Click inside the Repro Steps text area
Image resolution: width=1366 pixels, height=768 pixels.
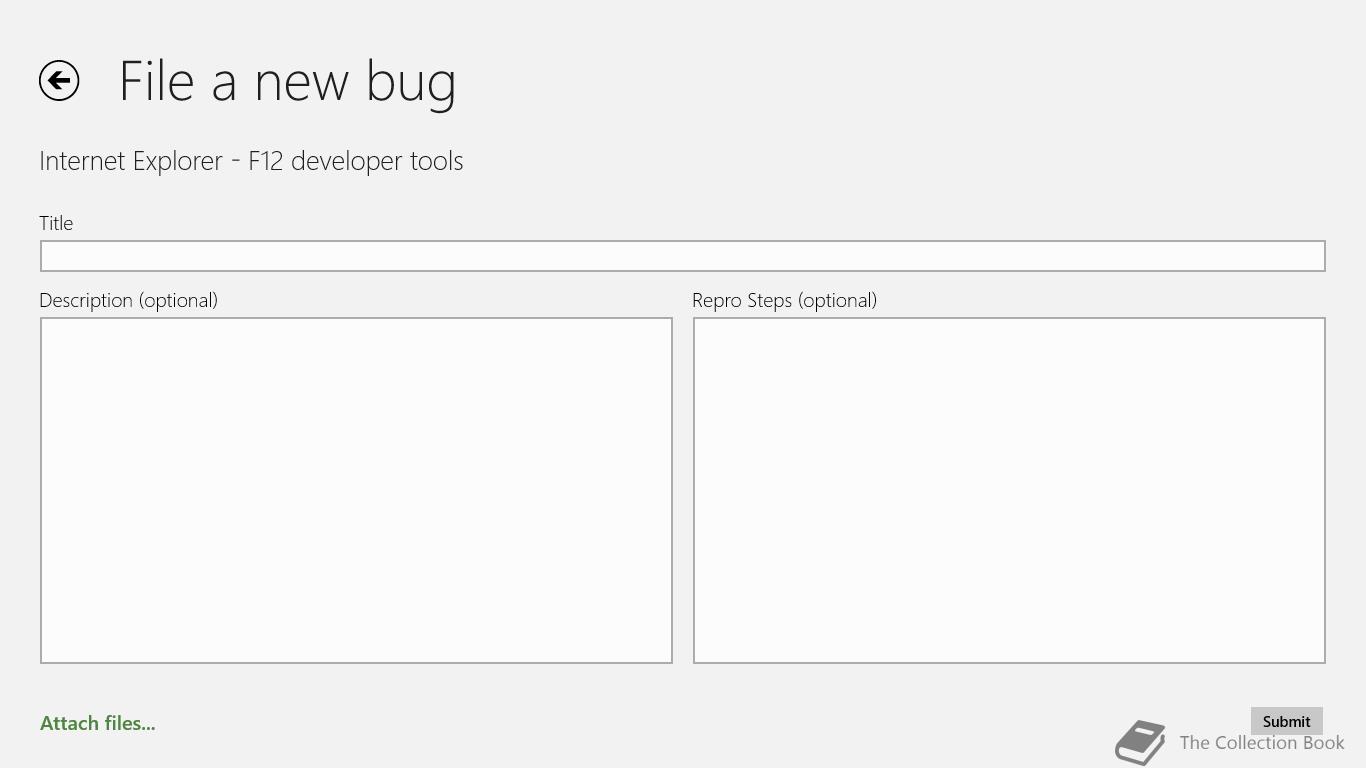pos(1009,490)
